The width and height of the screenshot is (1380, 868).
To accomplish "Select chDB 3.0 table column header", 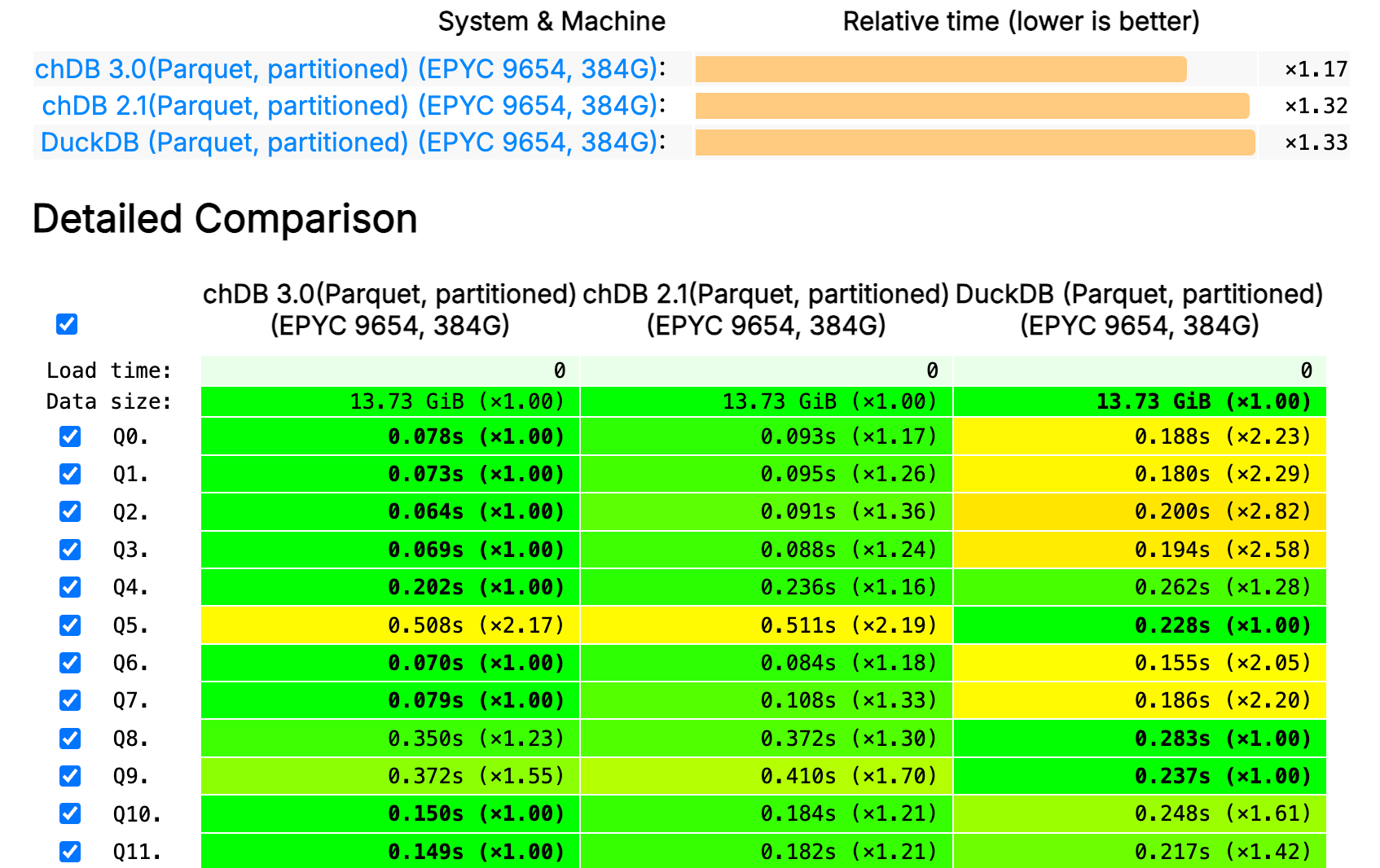I will click(390, 309).
